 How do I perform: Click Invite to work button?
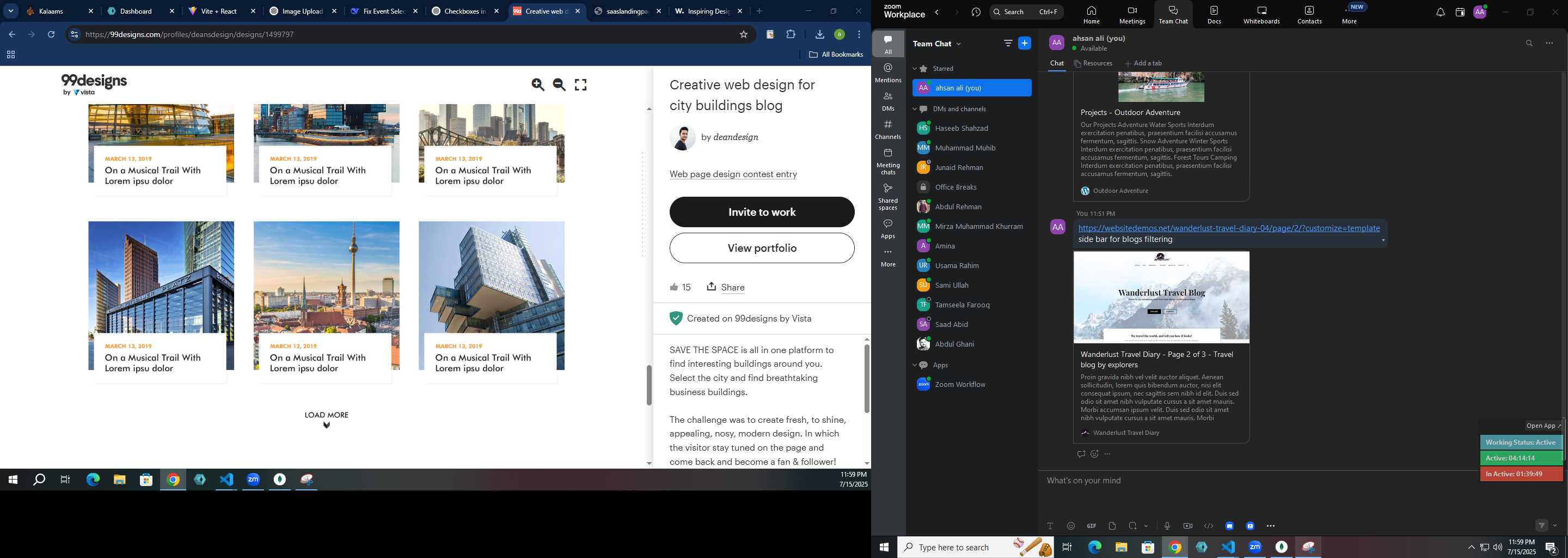[x=762, y=212]
